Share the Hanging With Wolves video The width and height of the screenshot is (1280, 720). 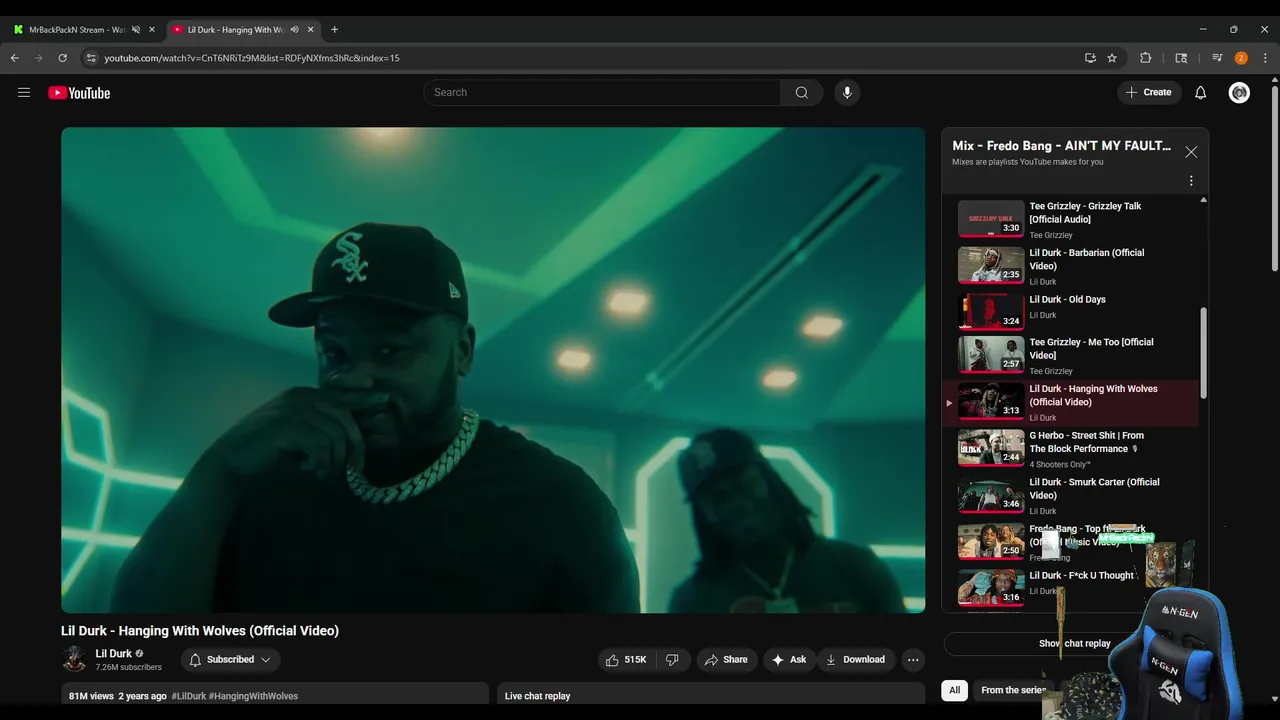coord(726,659)
